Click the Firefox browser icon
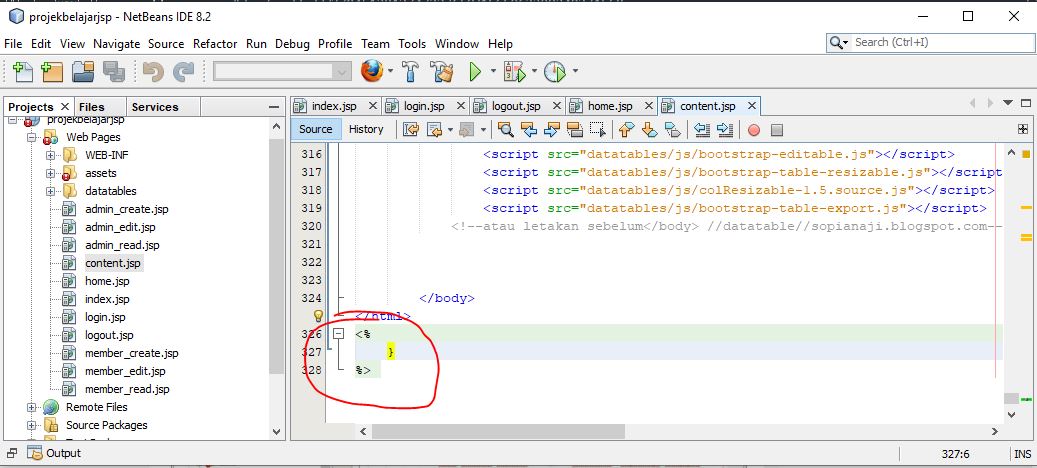 372,71
